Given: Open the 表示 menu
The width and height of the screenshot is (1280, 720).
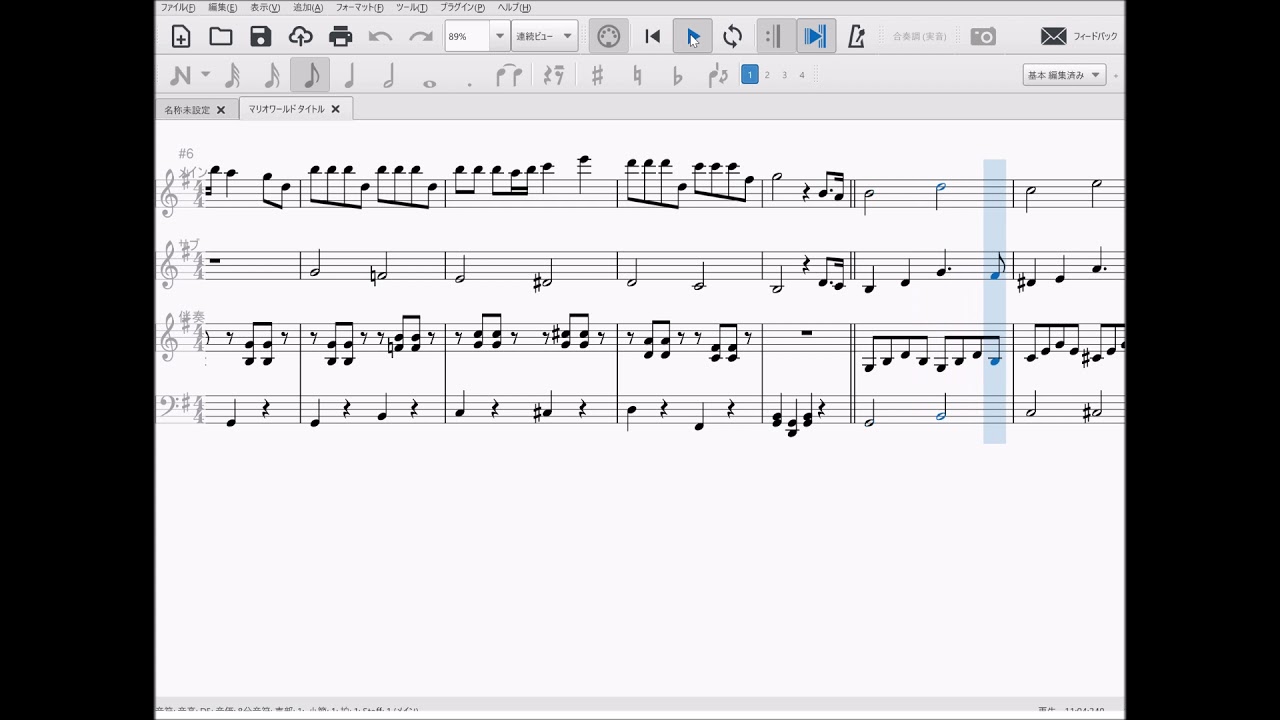Looking at the screenshot, I should pos(265,8).
